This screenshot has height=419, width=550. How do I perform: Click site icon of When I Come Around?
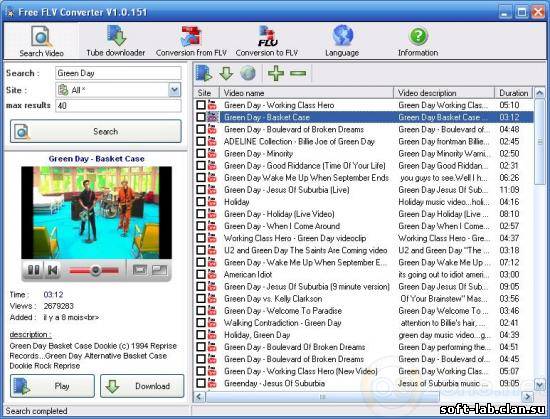(212, 226)
